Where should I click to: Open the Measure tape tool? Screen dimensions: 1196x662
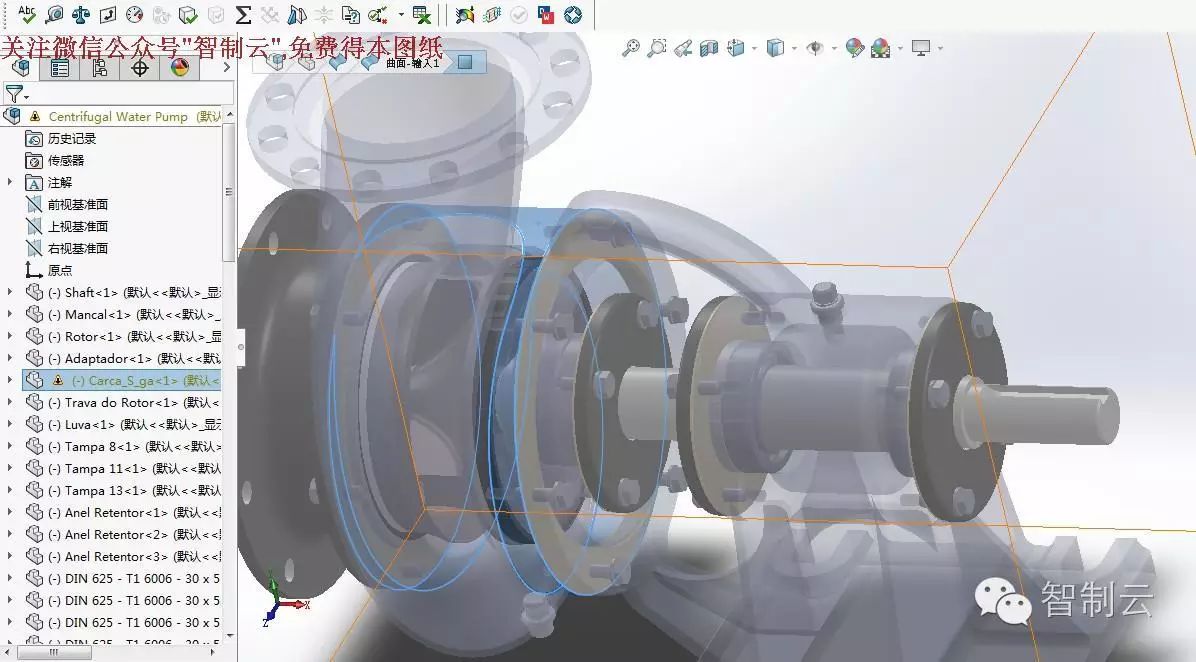tap(54, 14)
